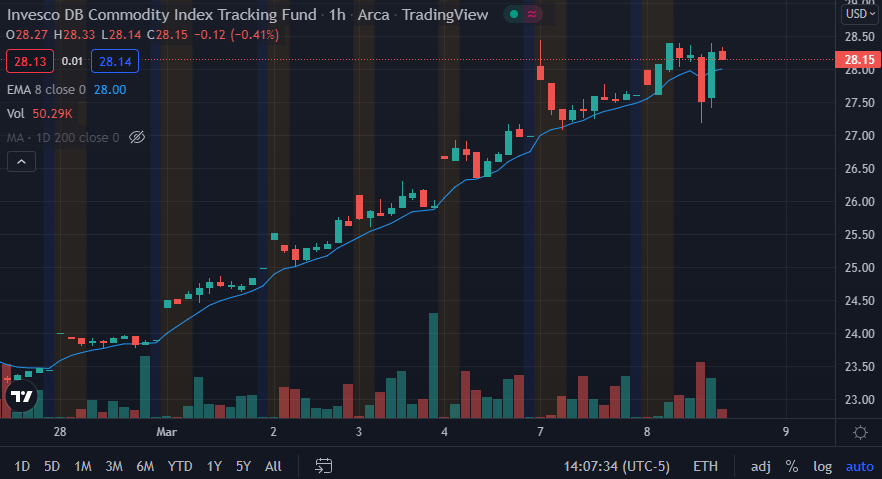Open the USD currency dropdown
The image size is (882, 479).
[x=861, y=14]
